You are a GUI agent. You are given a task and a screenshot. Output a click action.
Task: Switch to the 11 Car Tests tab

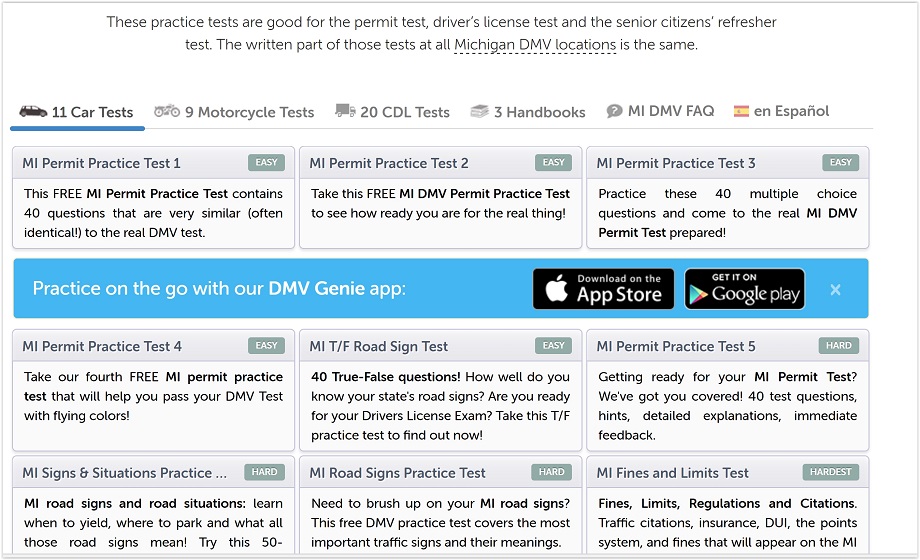(x=77, y=112)
